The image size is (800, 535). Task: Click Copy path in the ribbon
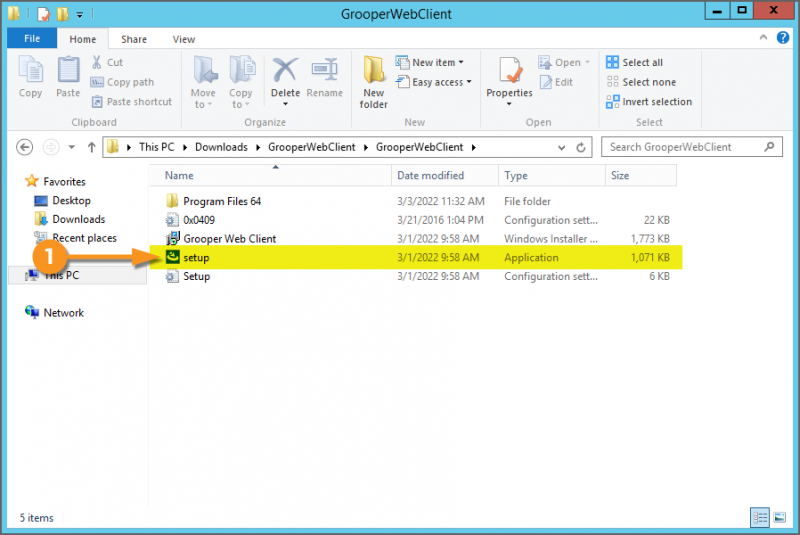pyautogui.click(x=122, y=82)
